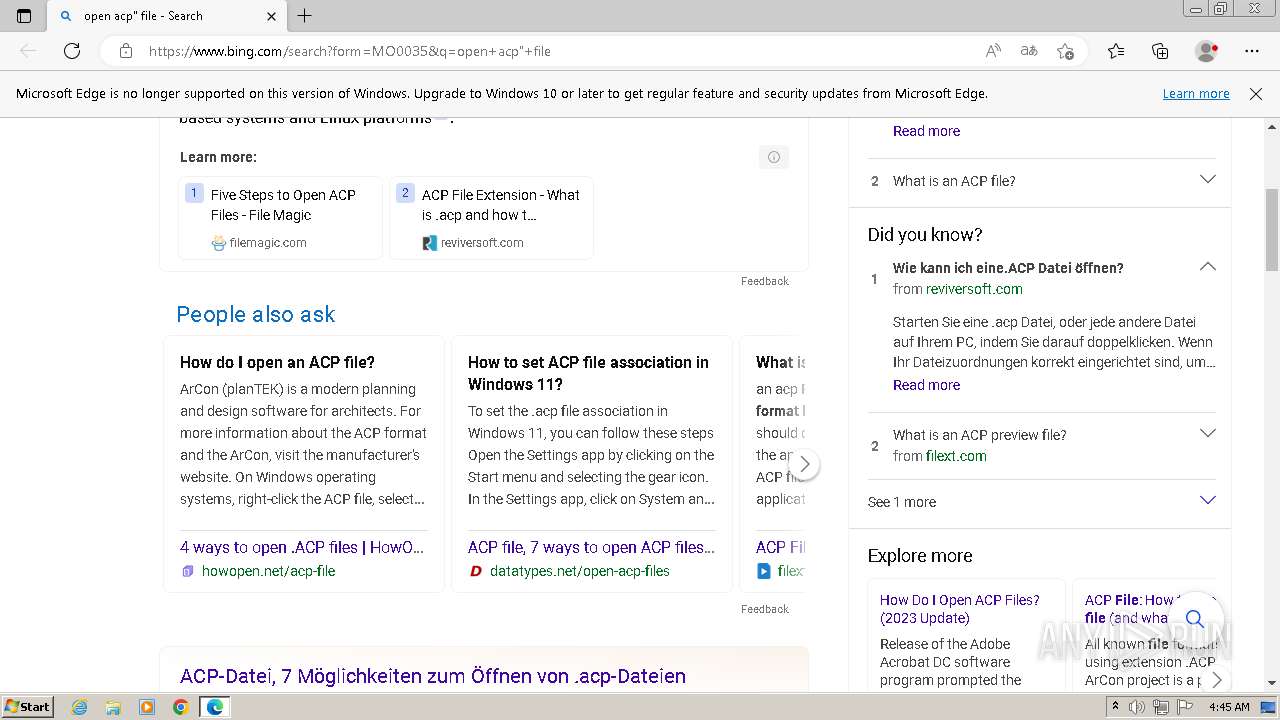The image size is (1280, 720).
Task: Open the Windows Start menu
Action: click(27, 706)
